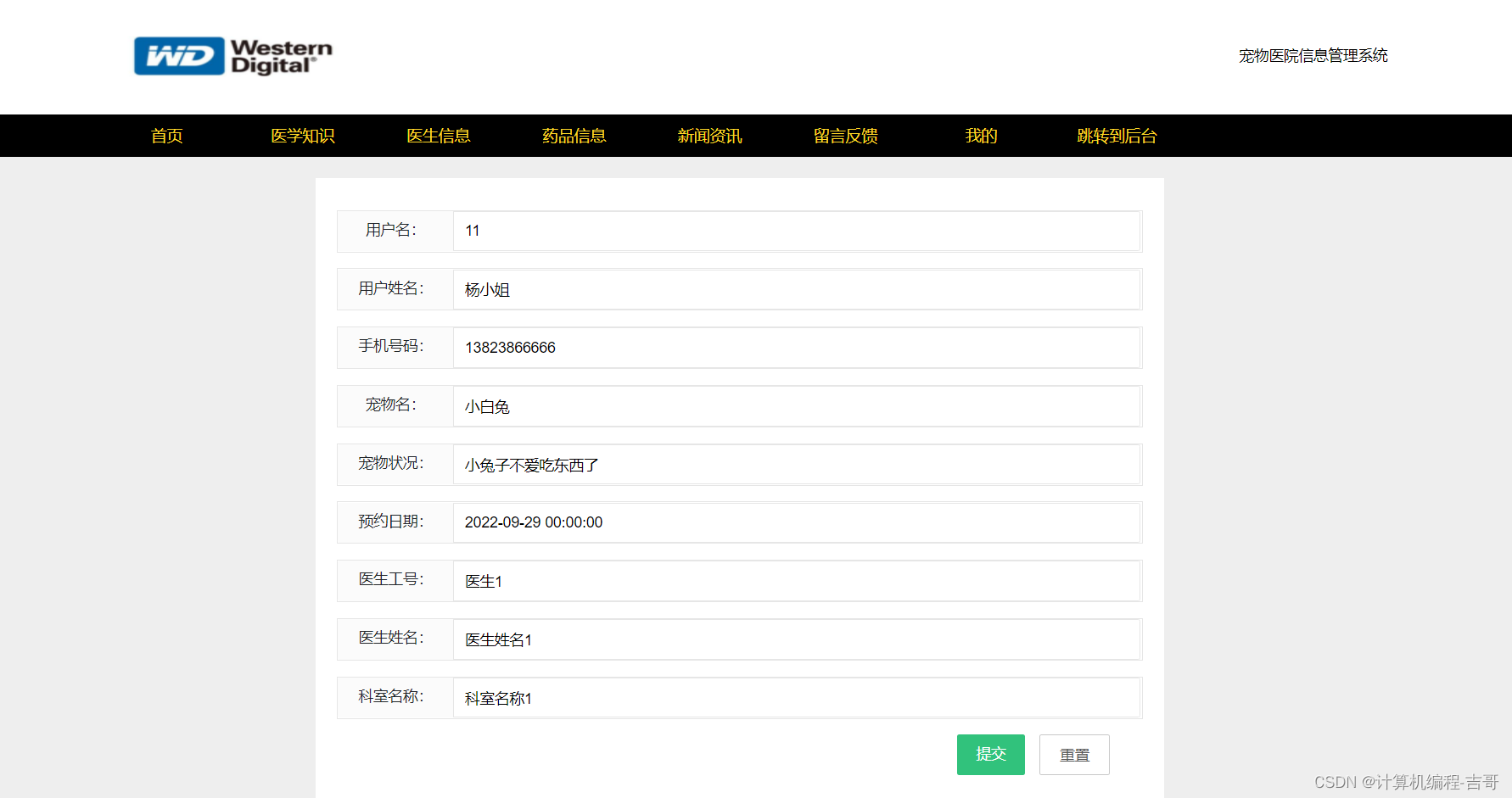Open 新闻资讯 section
The height and width of the screenshot is (798, 1512).
pyautogui.click(x=710, y=136)
